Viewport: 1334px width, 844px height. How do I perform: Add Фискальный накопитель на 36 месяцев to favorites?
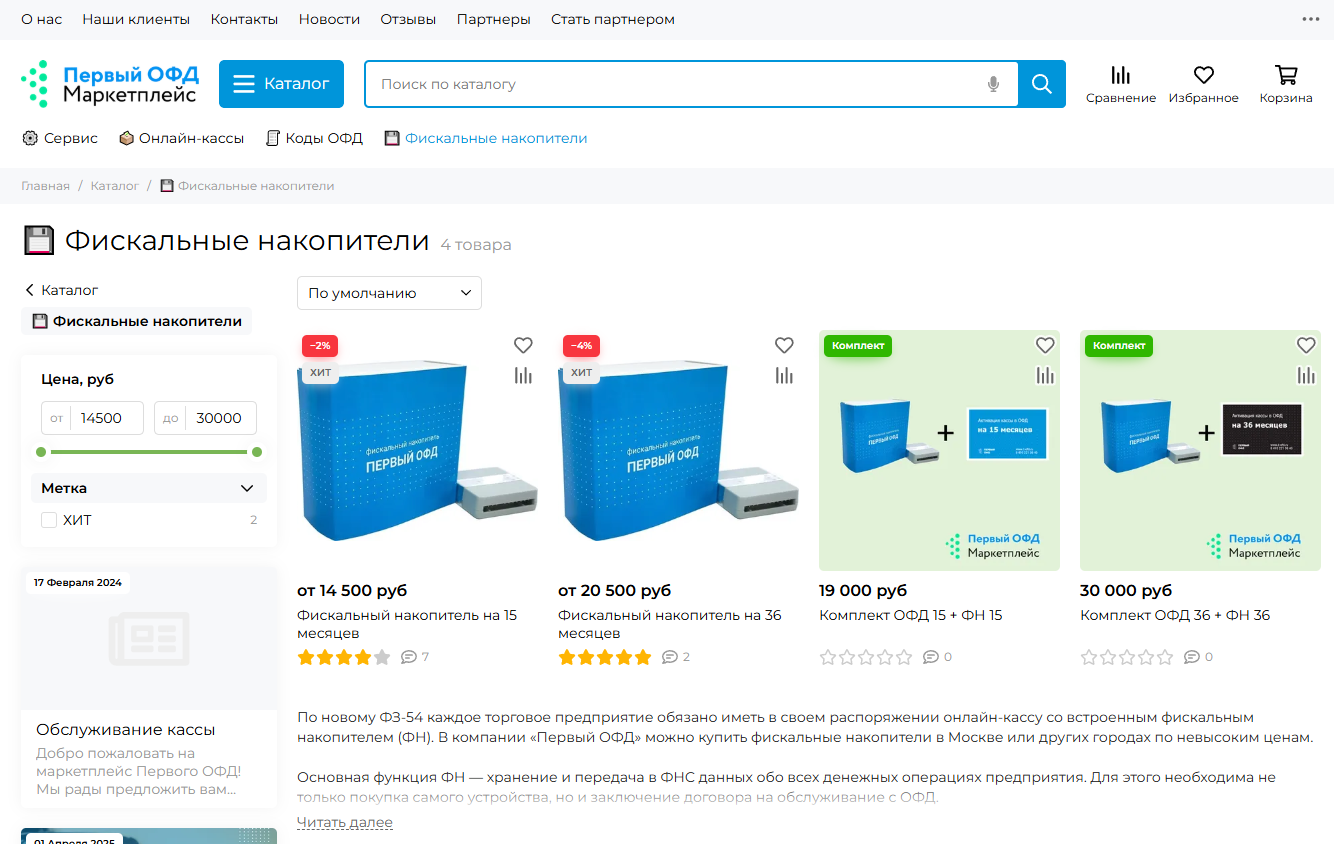784,345
